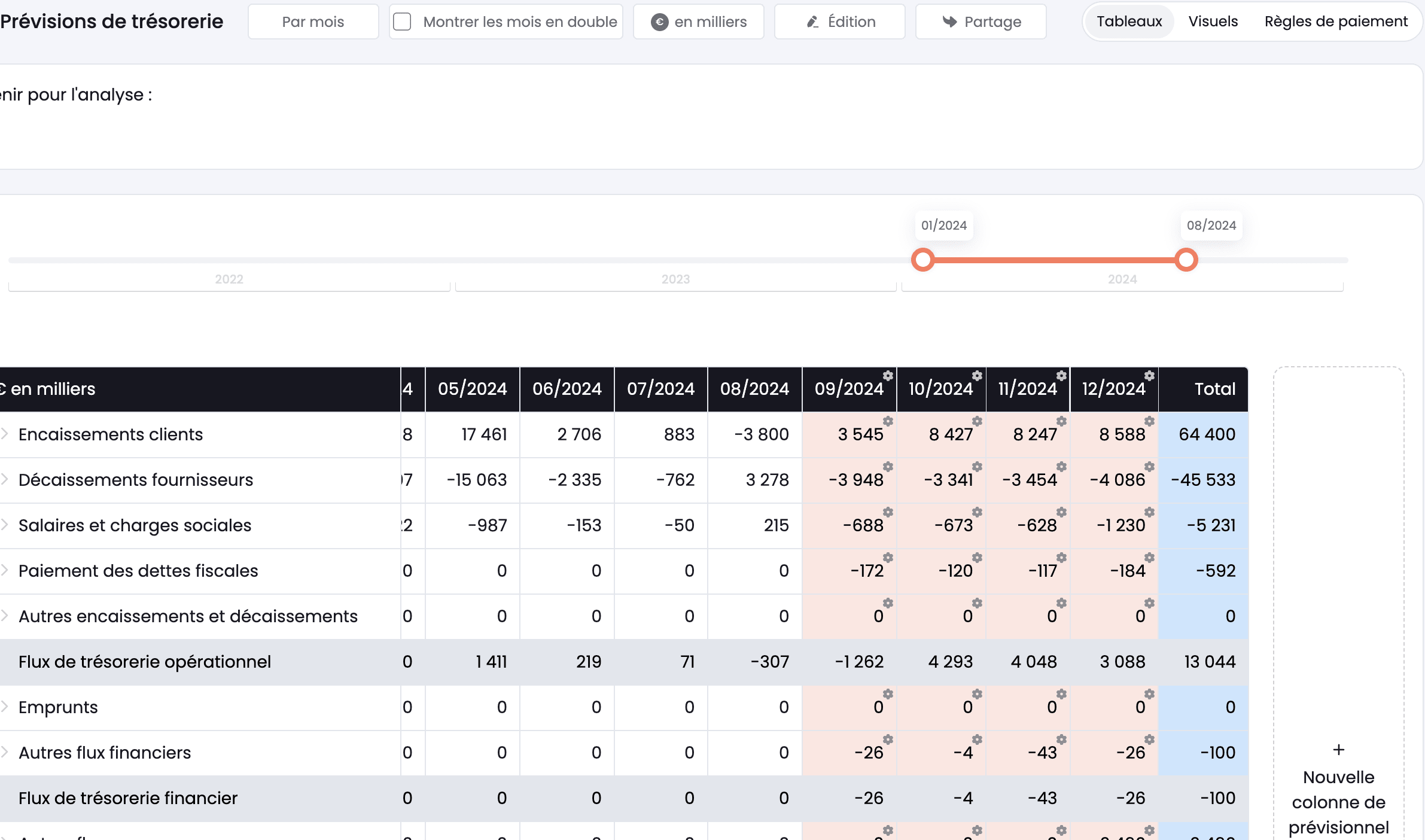Expand the Décaissements fournisseurs row
Screen dimensions: 1425x840
click(x=5, y=479)
